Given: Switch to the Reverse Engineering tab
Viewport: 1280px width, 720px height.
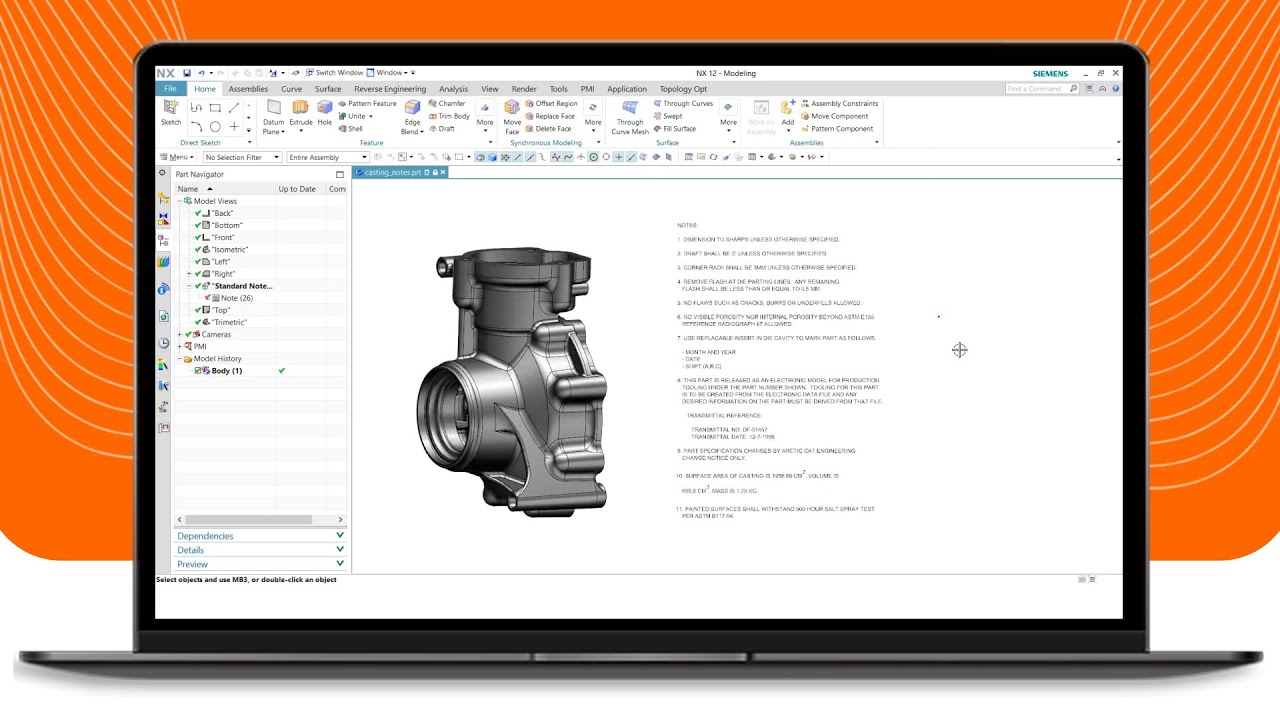Looking at the screenshot, I should [x=390, y=89].
